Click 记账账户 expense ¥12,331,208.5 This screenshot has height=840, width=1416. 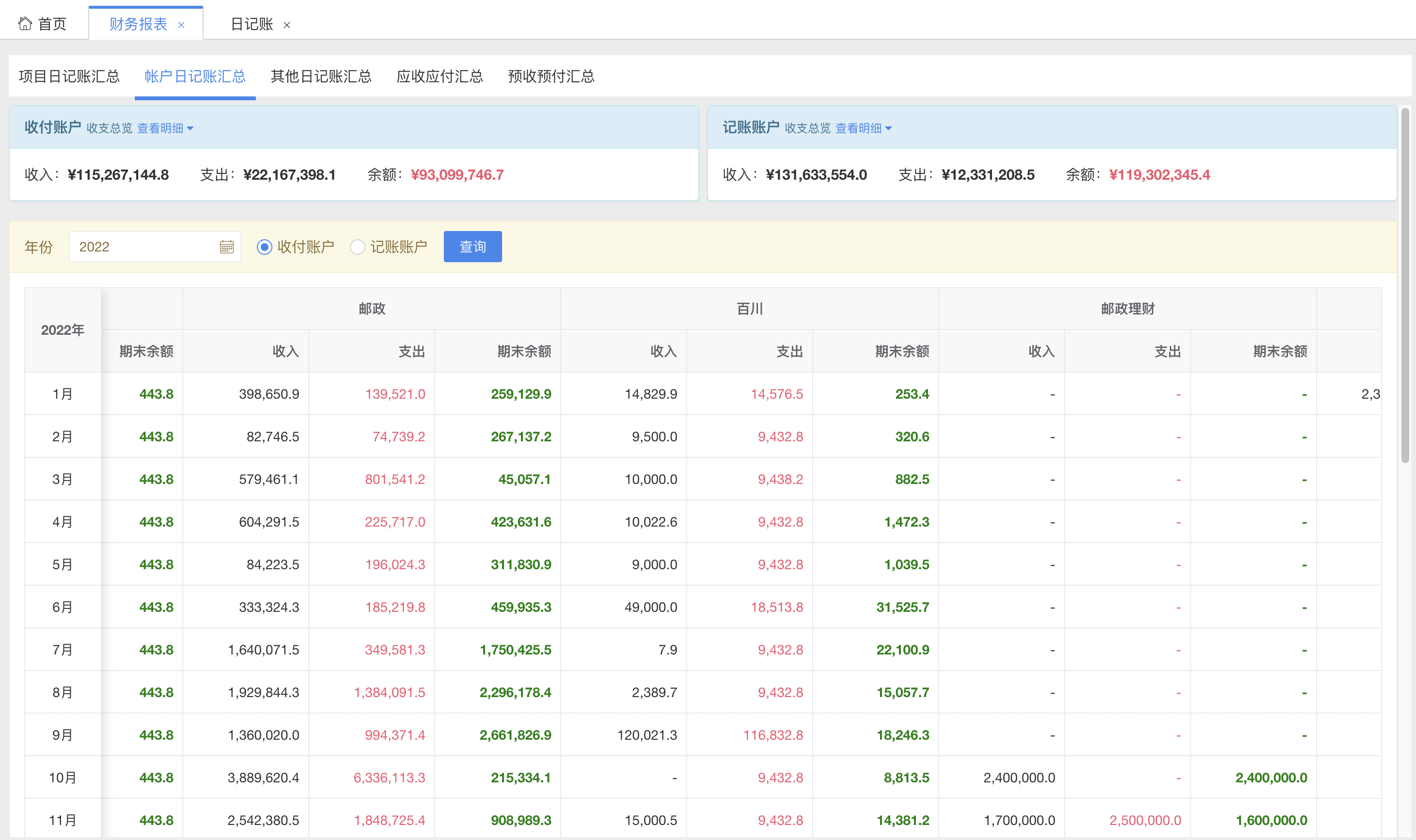(x=988, y=175)
